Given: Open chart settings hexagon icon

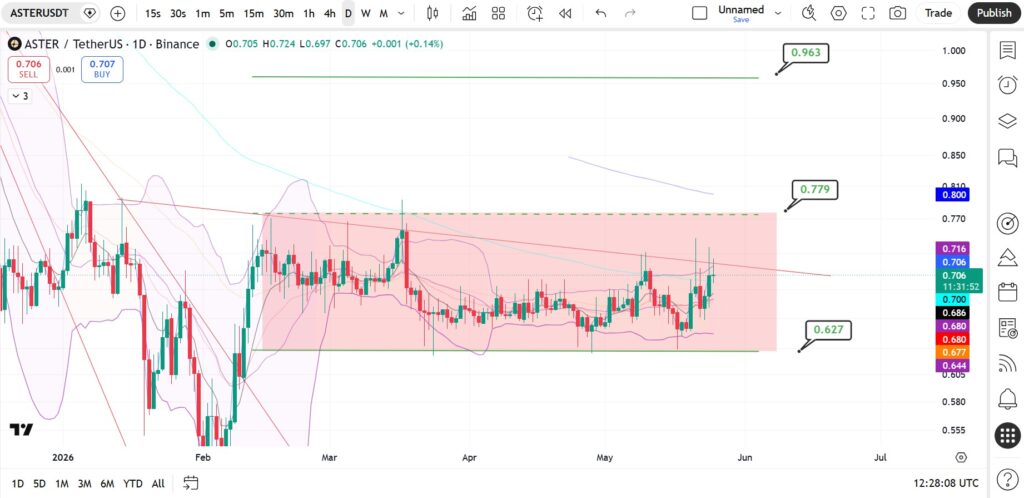Looking at the screenshot, I should click(839, 13).
